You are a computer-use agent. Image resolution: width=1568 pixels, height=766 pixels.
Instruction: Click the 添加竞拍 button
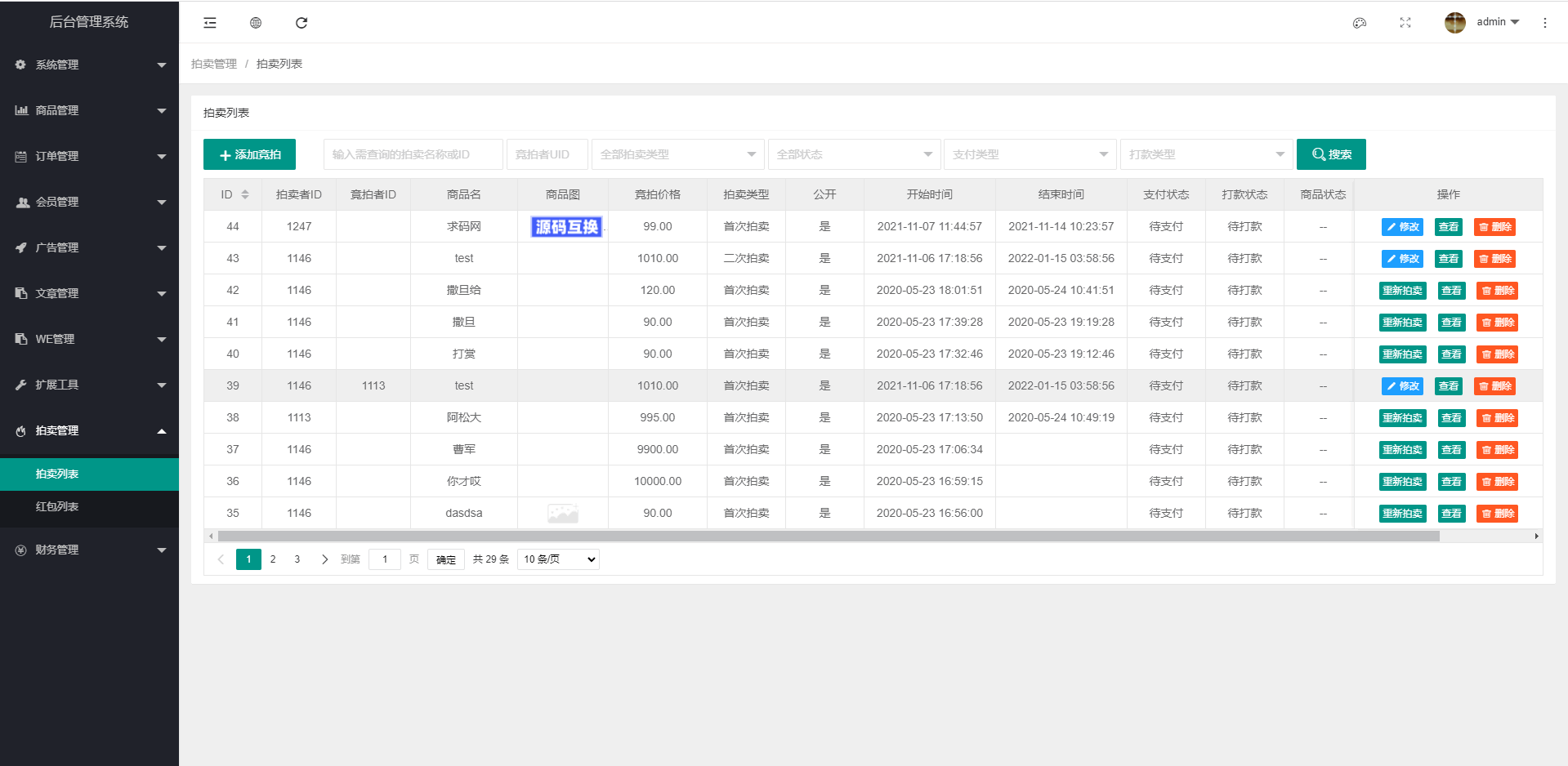(x=249, y=154)
